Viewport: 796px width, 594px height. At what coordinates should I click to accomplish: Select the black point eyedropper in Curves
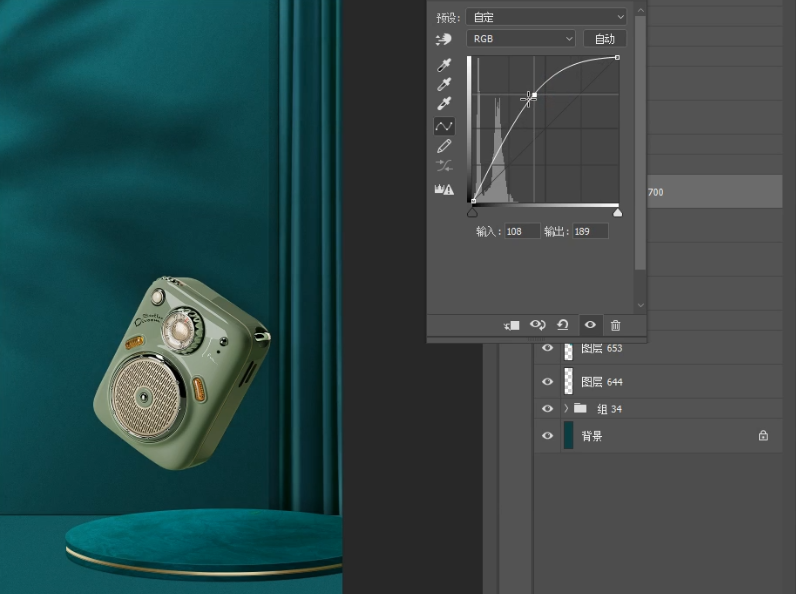(444, 65)
